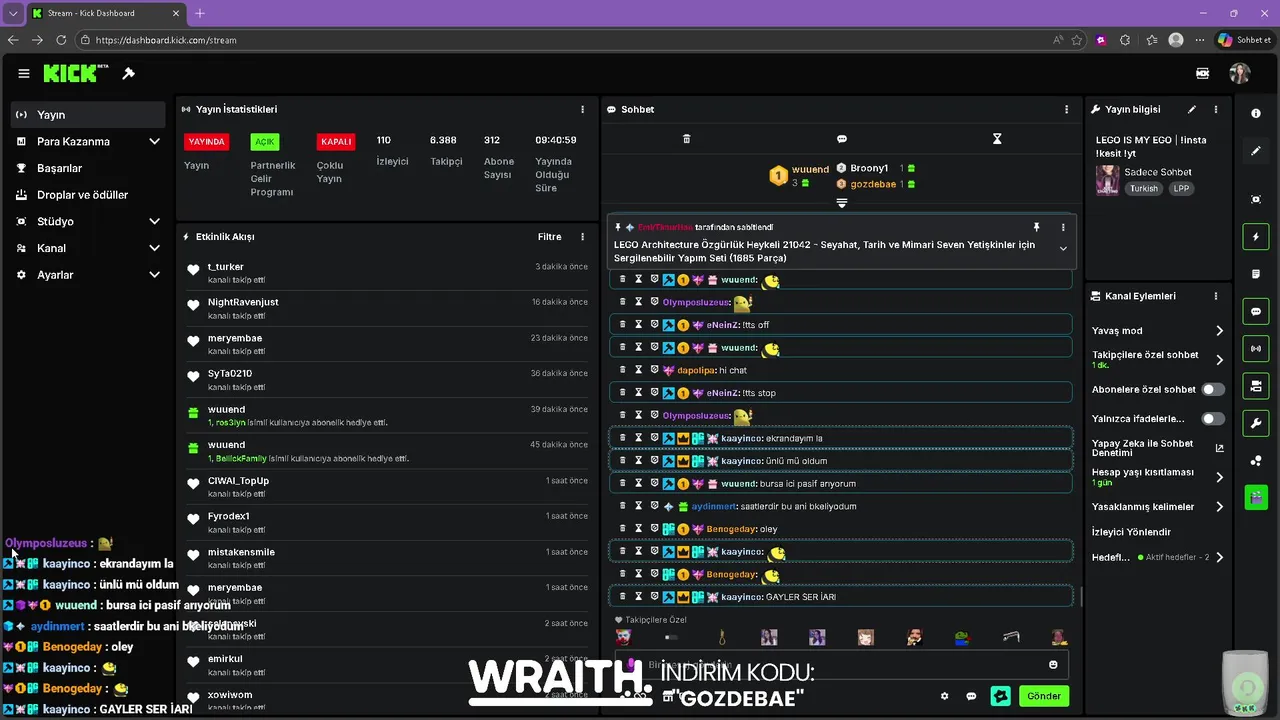This screenshot has width=1280, height=720.
Task: Click the Sadece Sohbet category thumbnail
Action: click(x=1107, y=179)
